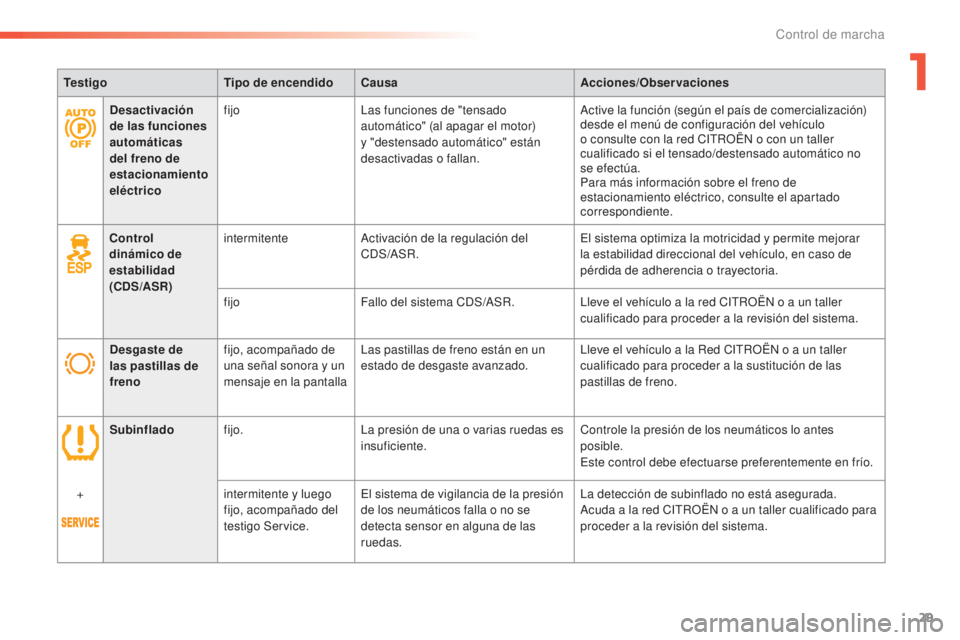Click the 'Acciones/Observaciones' column header
The height and width of the screenshot is (640, 960).
click(x=654, y=83)
